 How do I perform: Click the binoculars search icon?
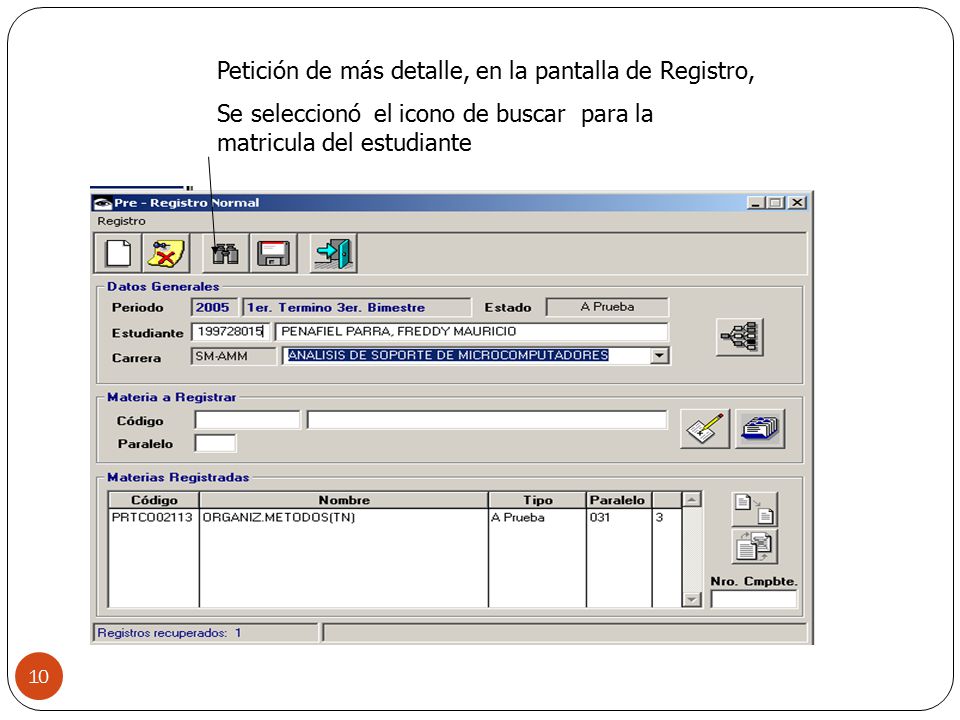point(225,253)
